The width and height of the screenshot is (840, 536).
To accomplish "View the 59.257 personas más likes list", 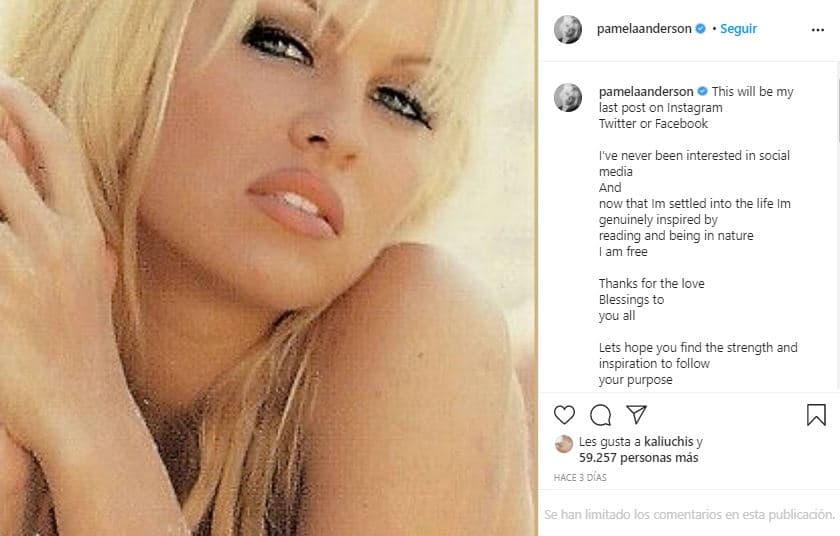I will (x=639, y=458).
